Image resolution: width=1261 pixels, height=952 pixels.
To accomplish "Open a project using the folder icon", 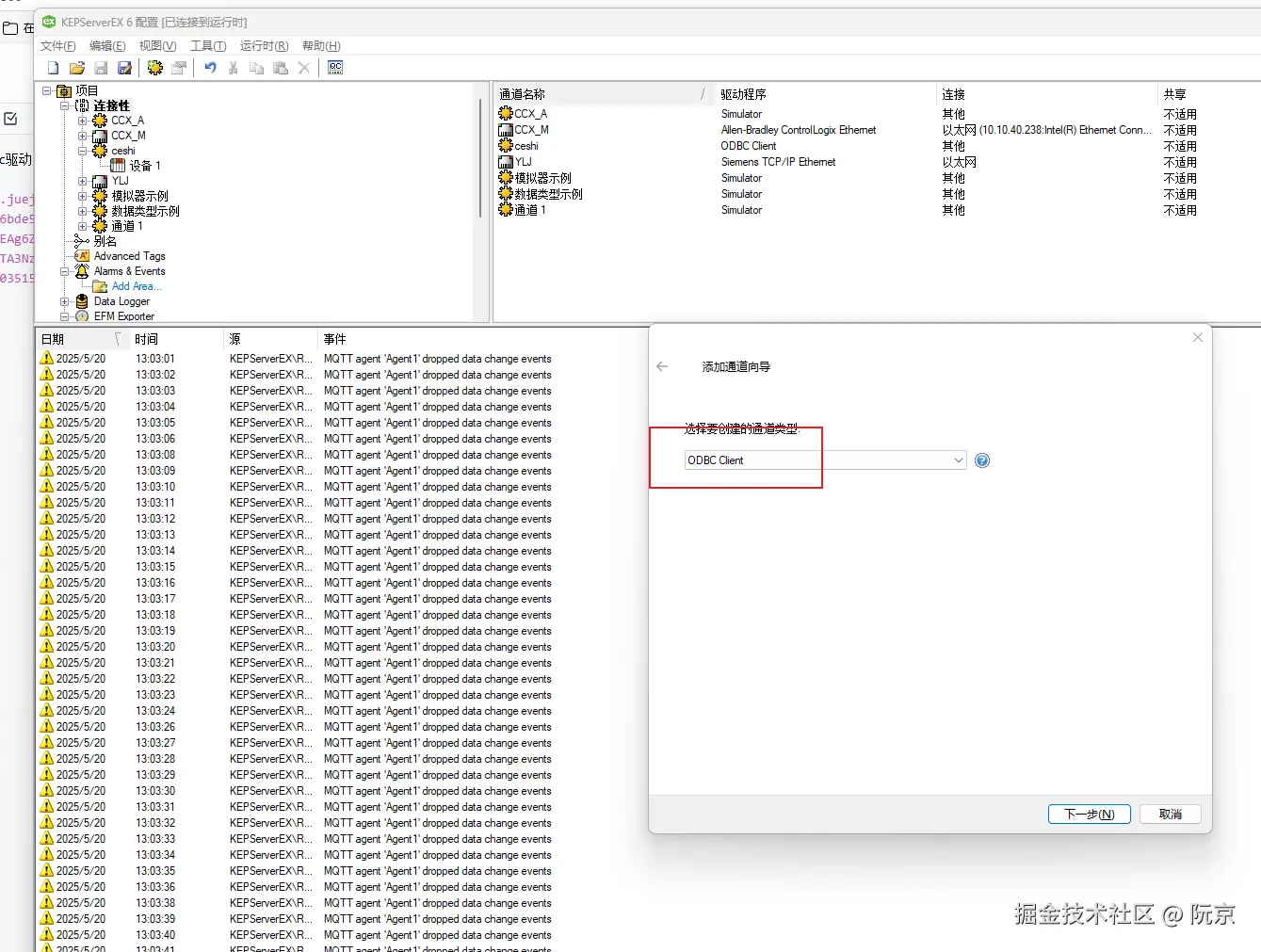I will 77,68.
